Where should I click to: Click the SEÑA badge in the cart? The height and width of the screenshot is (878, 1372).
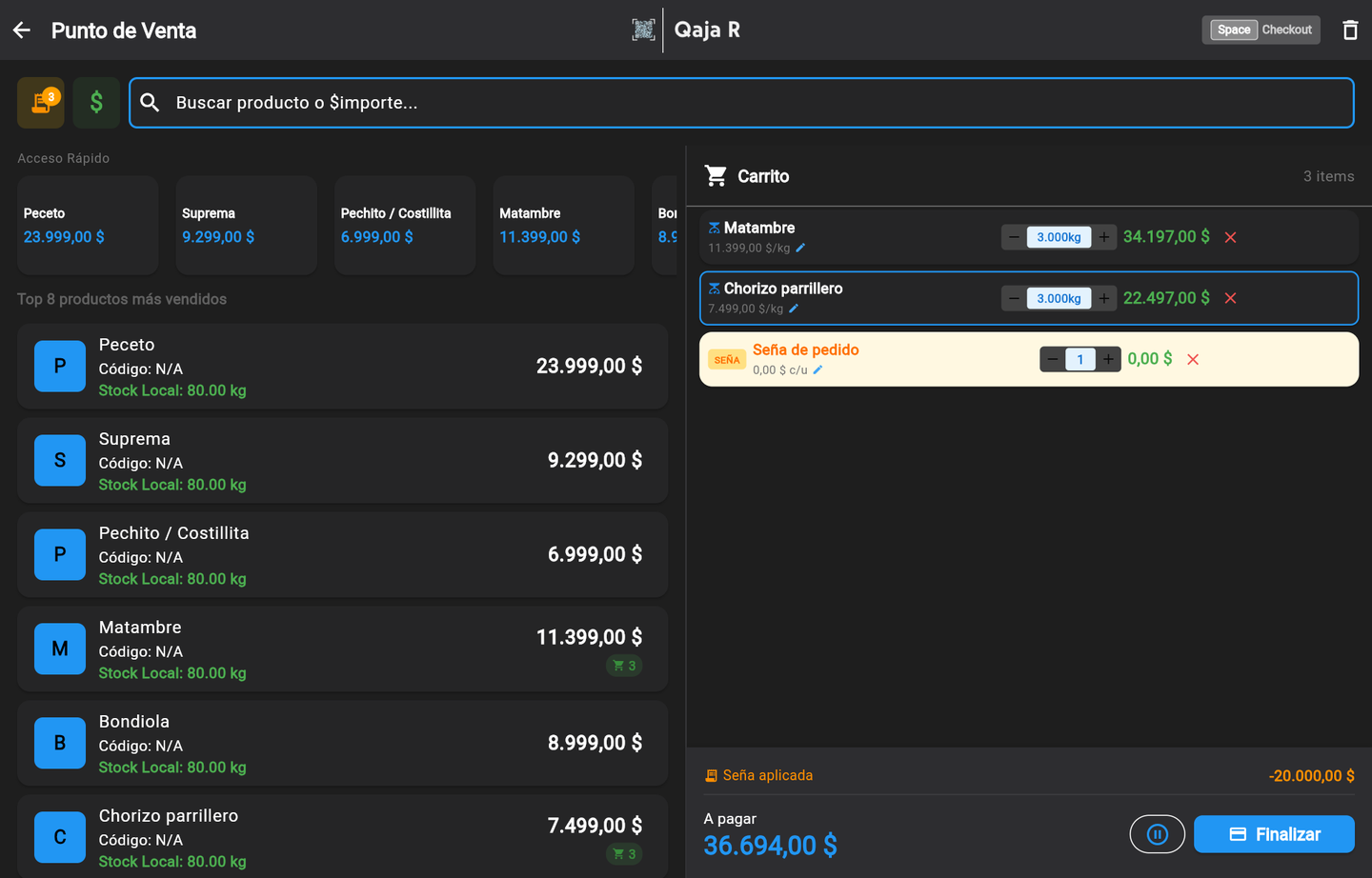(x=727, y=360)
